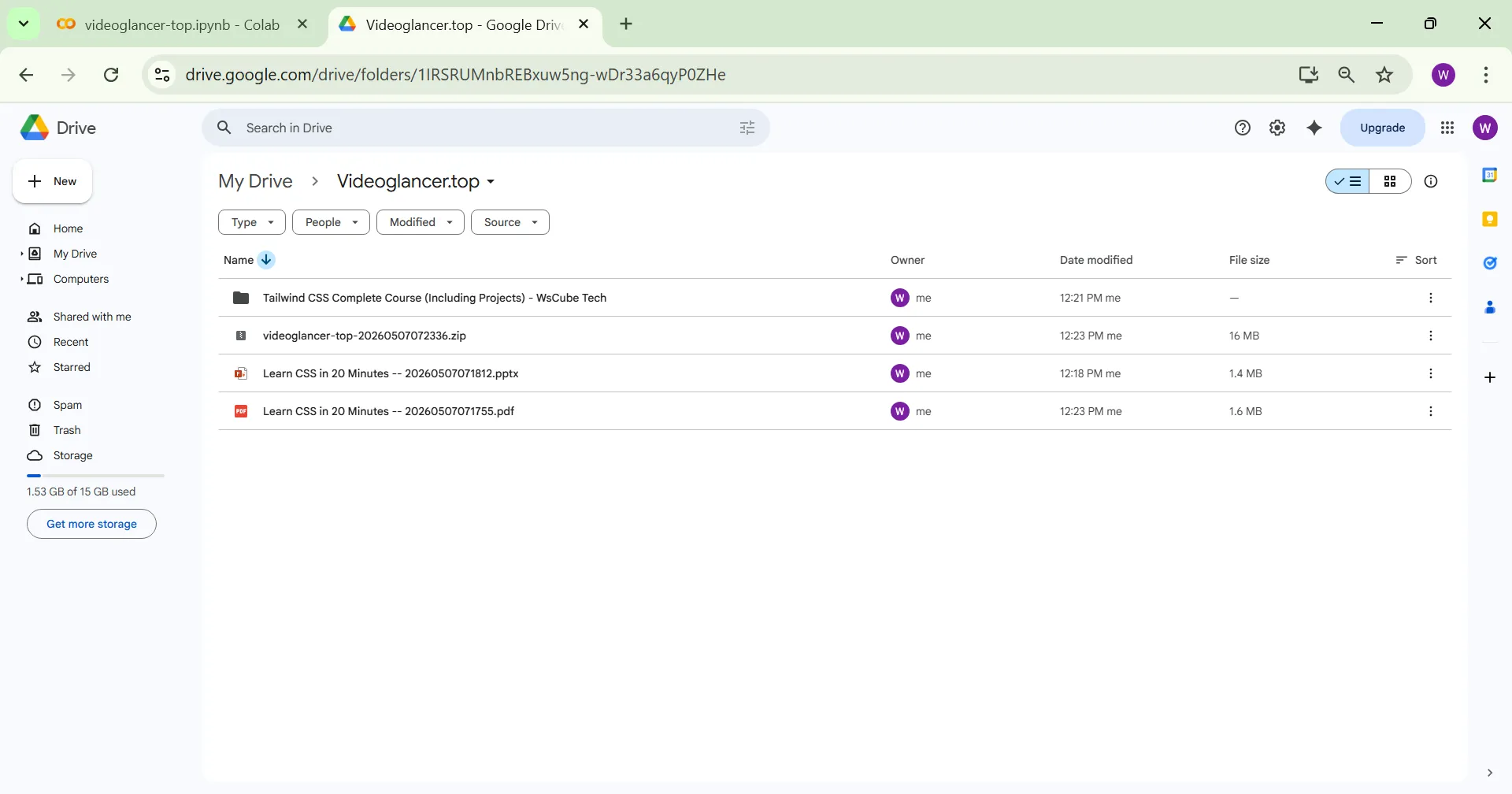The height and width of the screenshot is (794, 1512).
Task: Click the storage usage bar
Action: click(95, 476)
